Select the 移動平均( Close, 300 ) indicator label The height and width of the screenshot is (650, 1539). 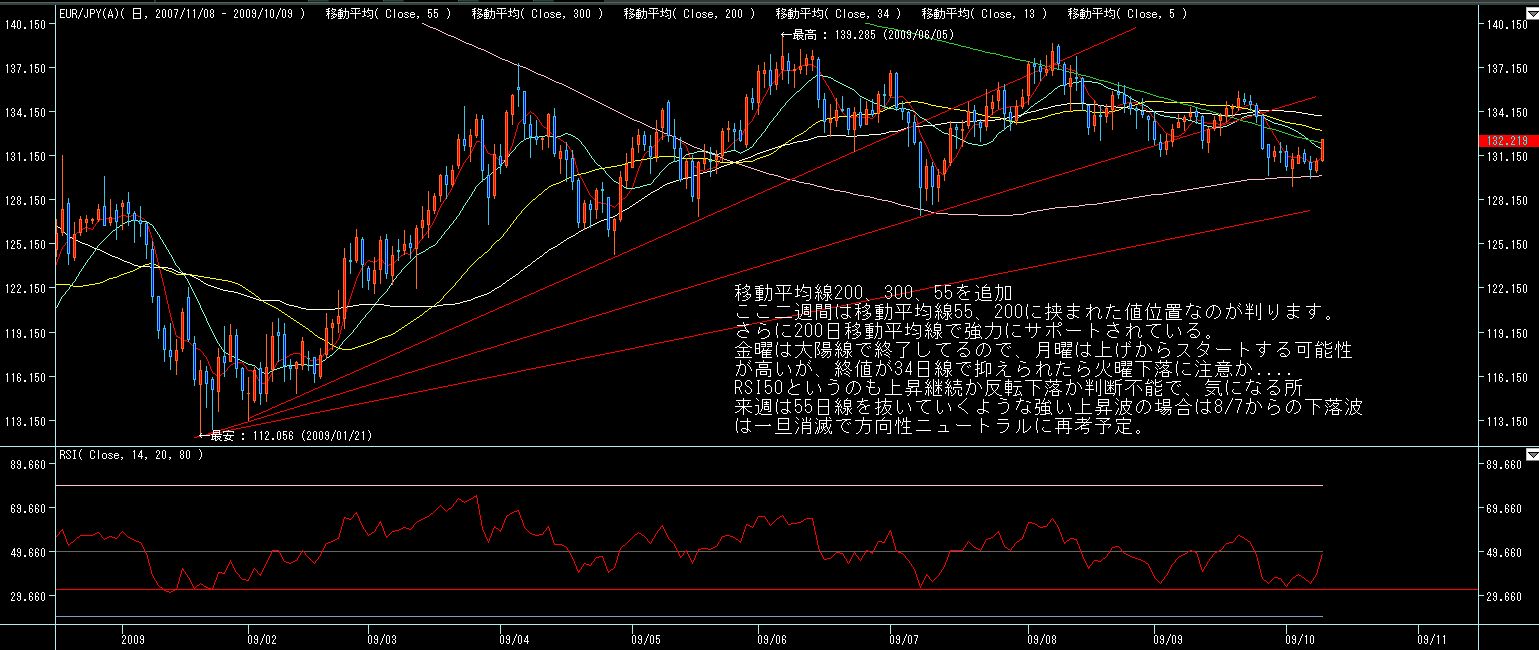[538, 14]
